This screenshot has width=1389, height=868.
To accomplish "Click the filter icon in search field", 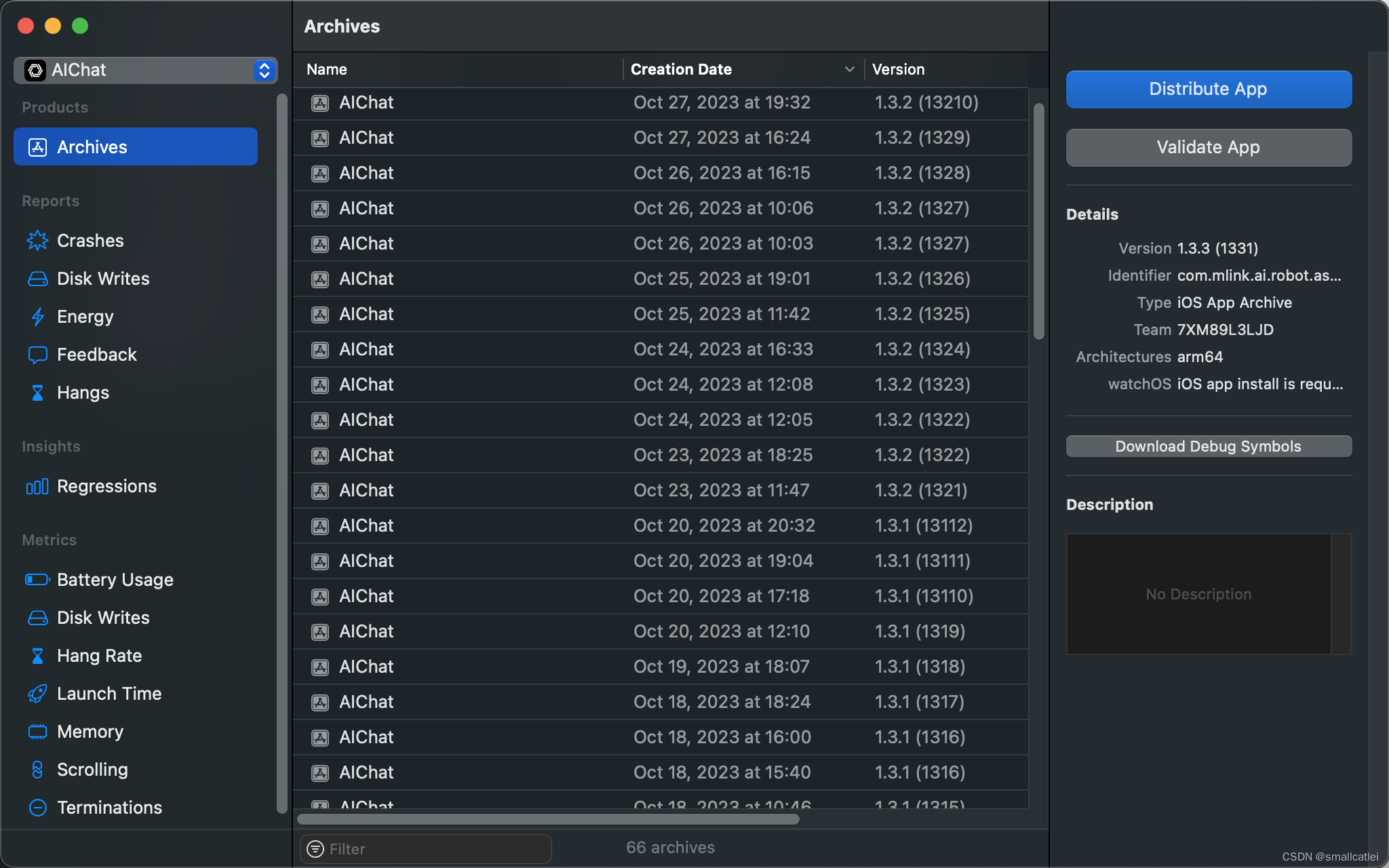I will click(x=315, y=848).
